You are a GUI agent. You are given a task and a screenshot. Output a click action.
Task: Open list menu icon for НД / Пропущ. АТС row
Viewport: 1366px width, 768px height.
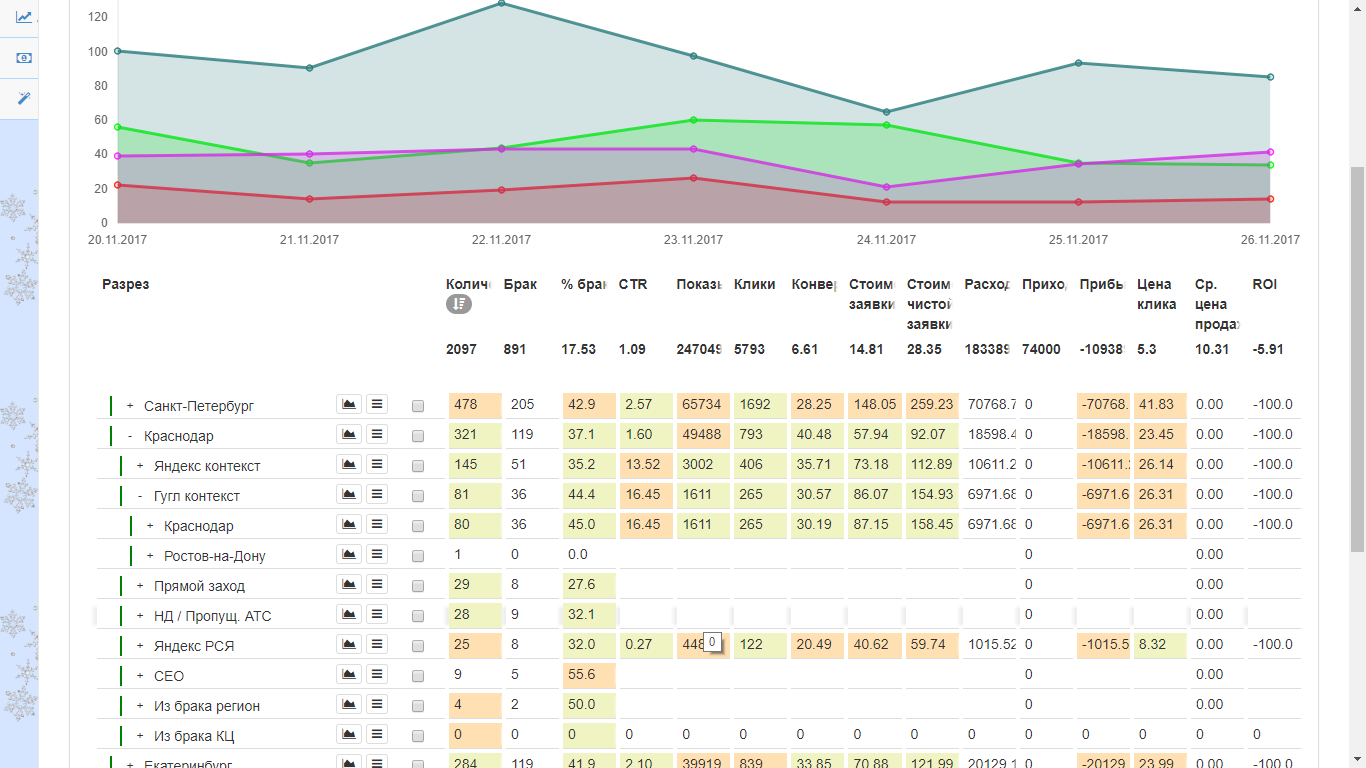tap(377, 614)
